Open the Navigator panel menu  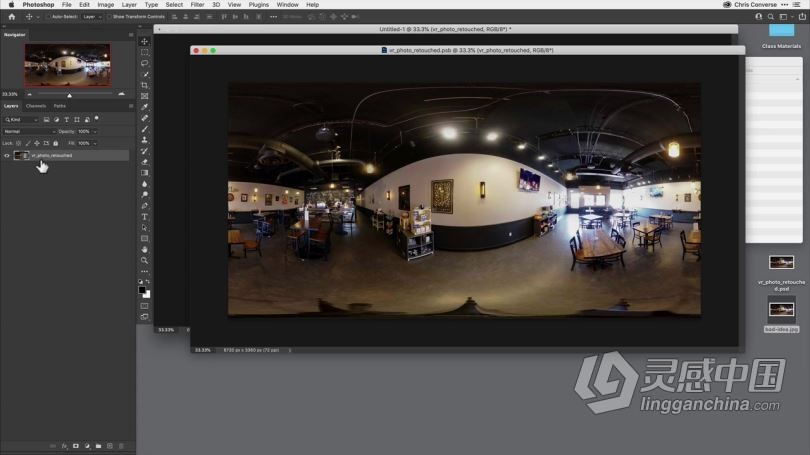[131, 35]
